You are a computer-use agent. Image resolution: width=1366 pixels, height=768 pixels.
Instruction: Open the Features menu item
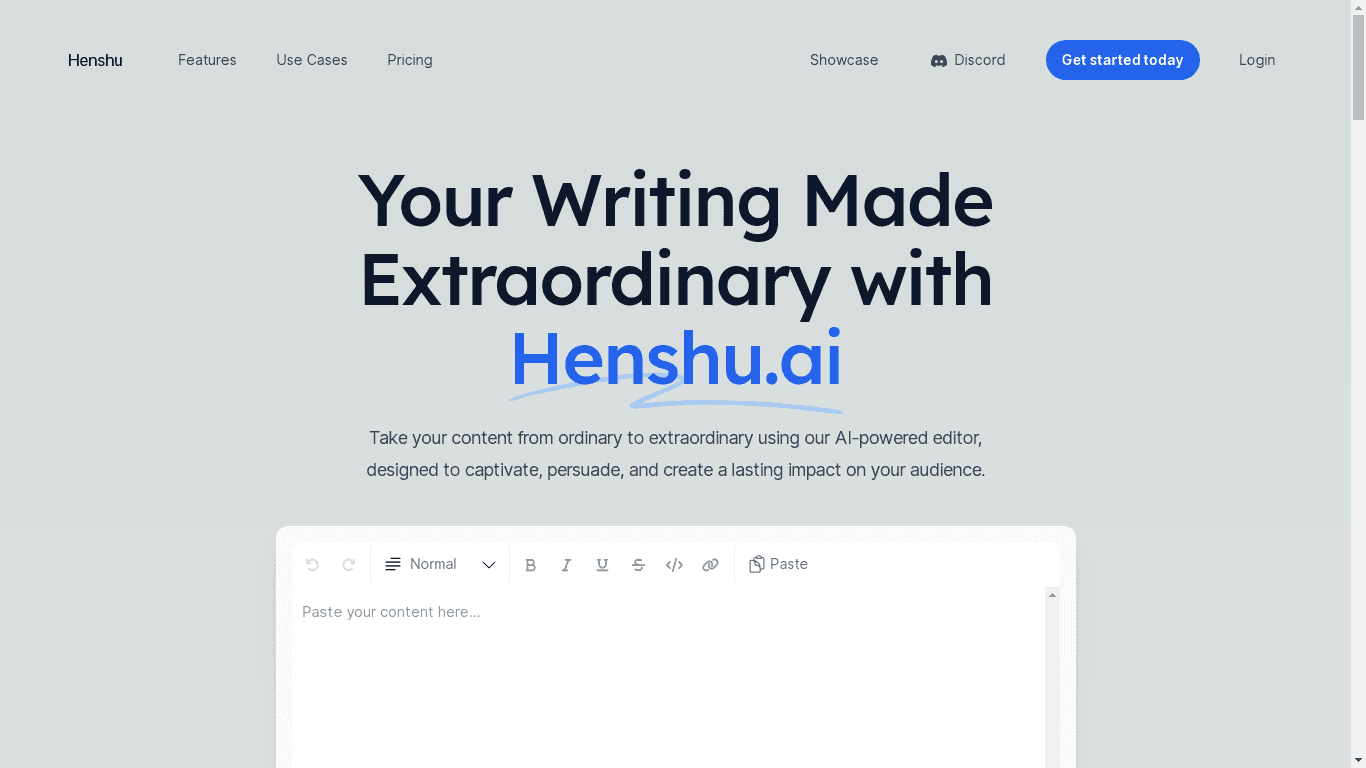[x=207, y=60]
